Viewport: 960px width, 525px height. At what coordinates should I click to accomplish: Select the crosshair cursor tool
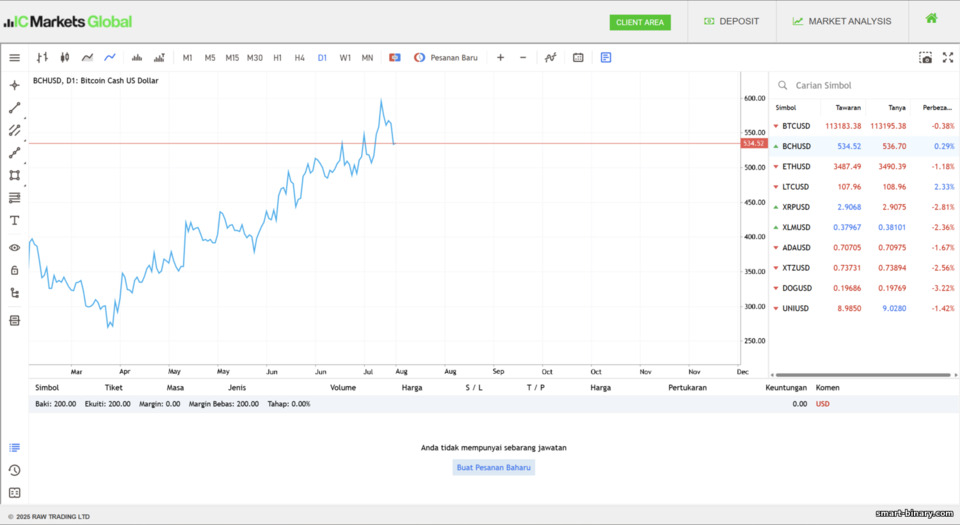pyautogui.click(x=15, y=85)
